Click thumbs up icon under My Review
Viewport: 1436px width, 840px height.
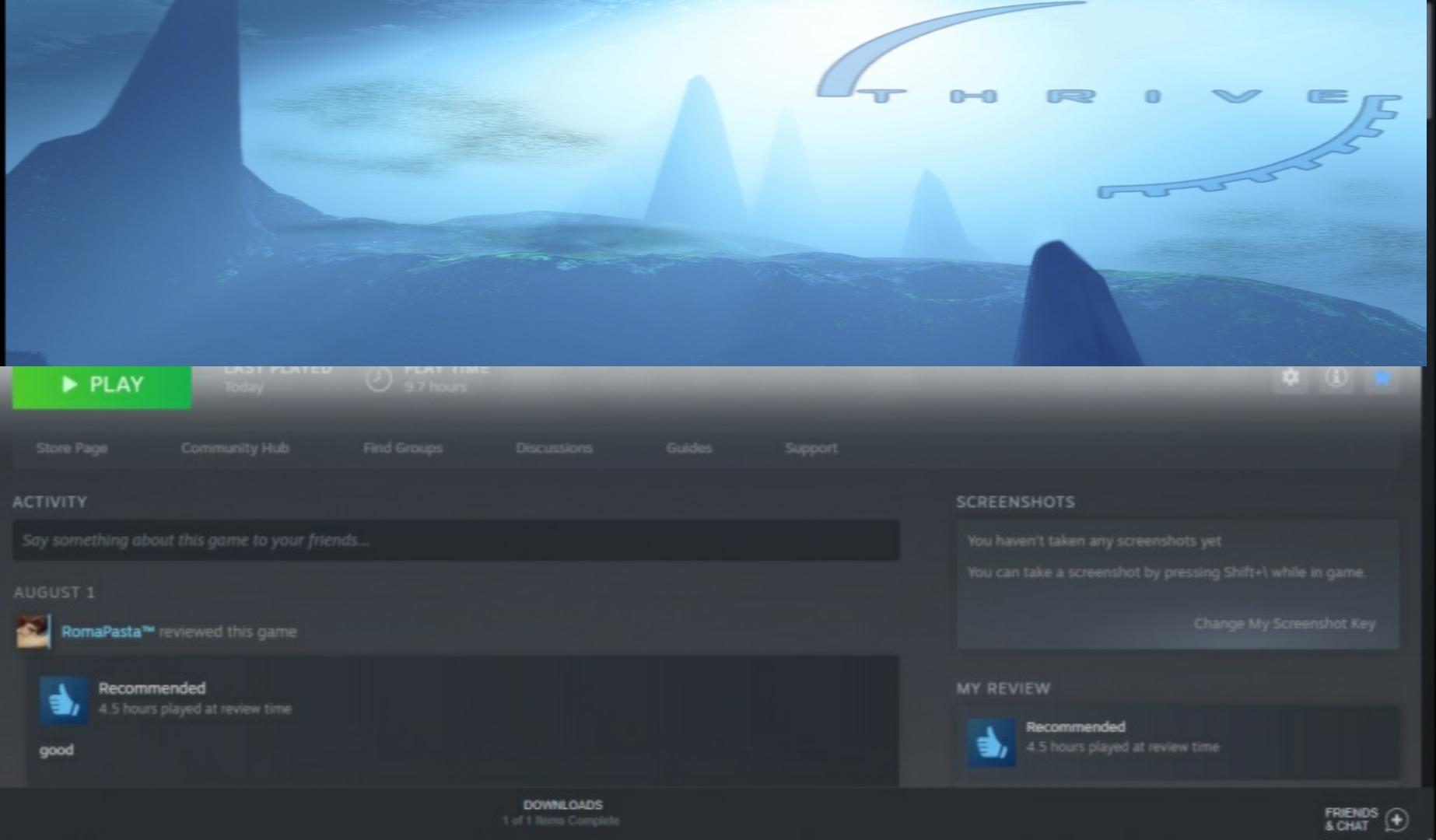click(991, 742)
